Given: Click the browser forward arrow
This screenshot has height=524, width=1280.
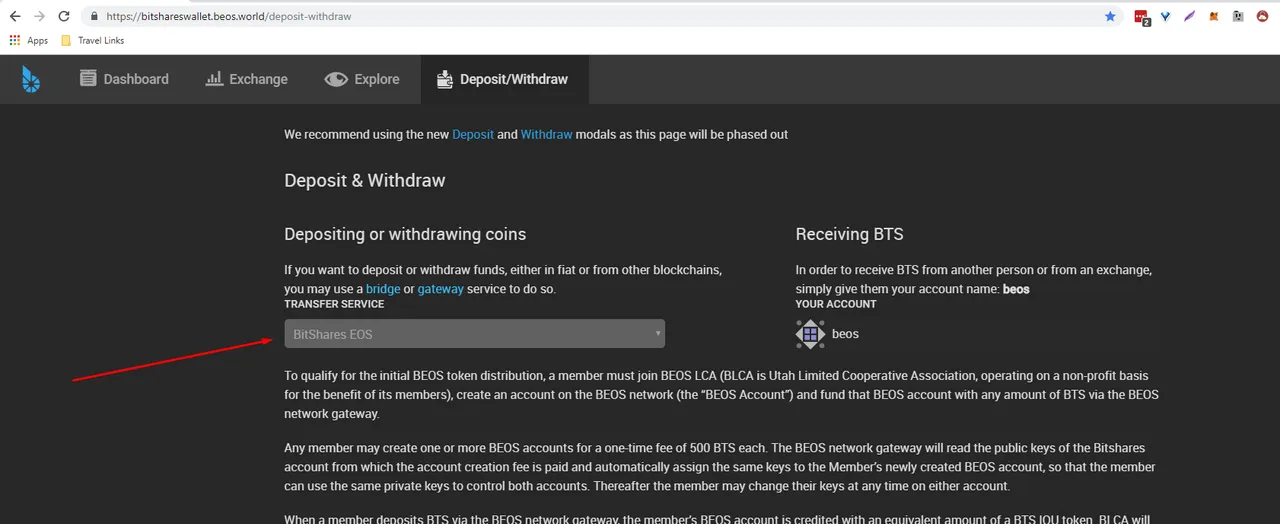Looking at the screenshot, I should [40, 17].
